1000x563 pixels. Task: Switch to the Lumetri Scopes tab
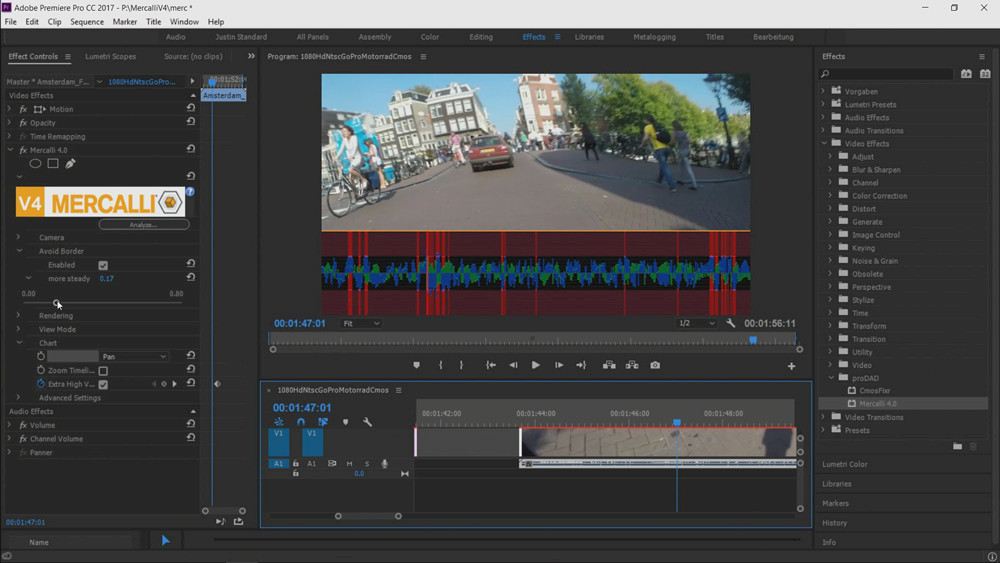coord(110,57)
